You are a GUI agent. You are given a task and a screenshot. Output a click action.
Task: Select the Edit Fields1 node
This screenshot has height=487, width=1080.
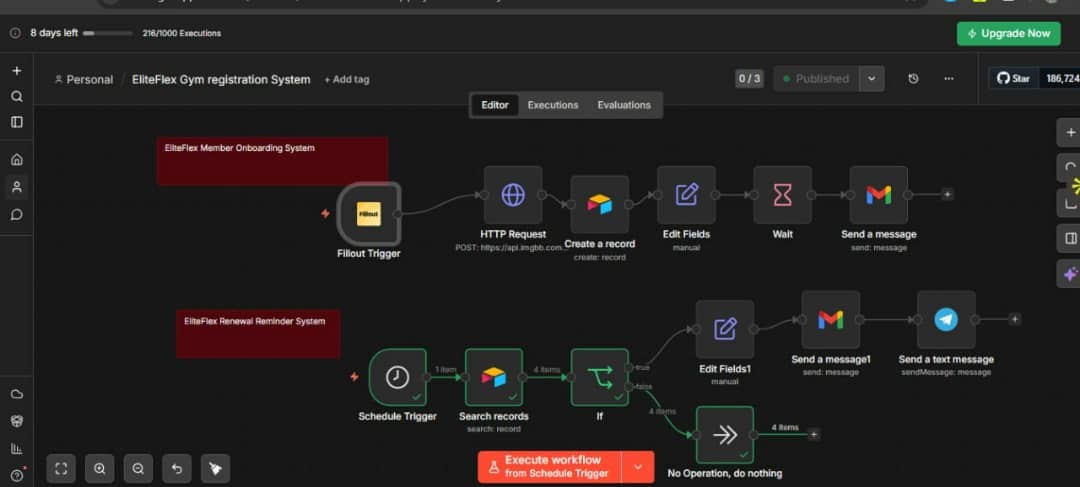725,329
